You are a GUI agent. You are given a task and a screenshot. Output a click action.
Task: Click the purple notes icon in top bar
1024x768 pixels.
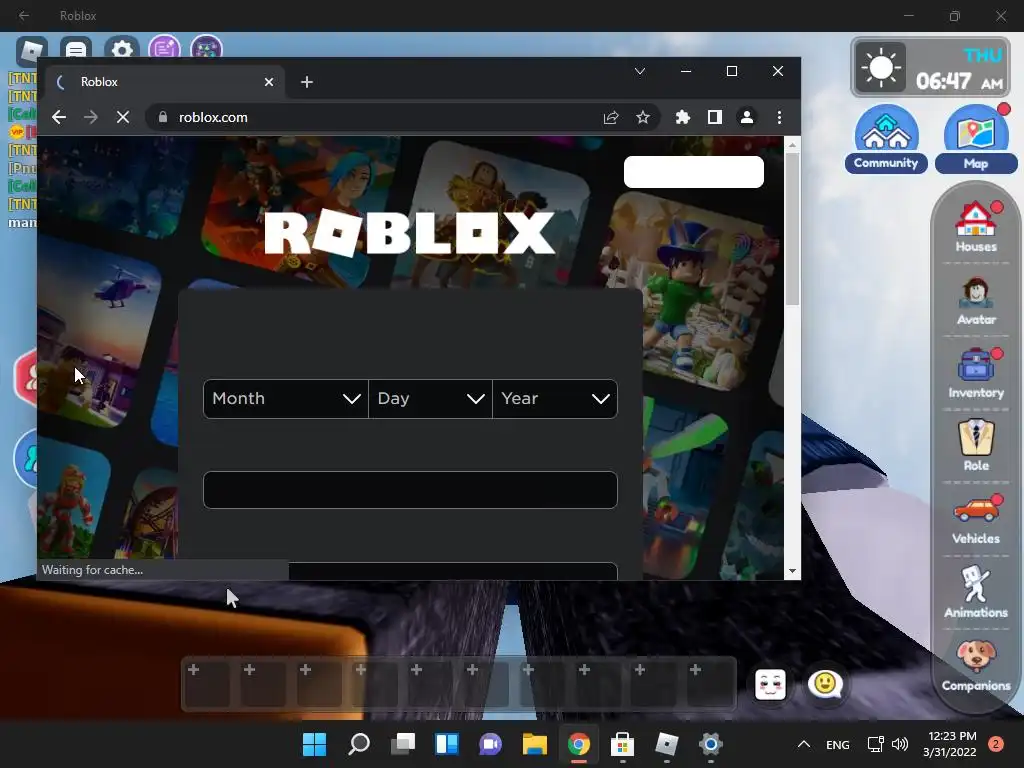tap(164, 50)
